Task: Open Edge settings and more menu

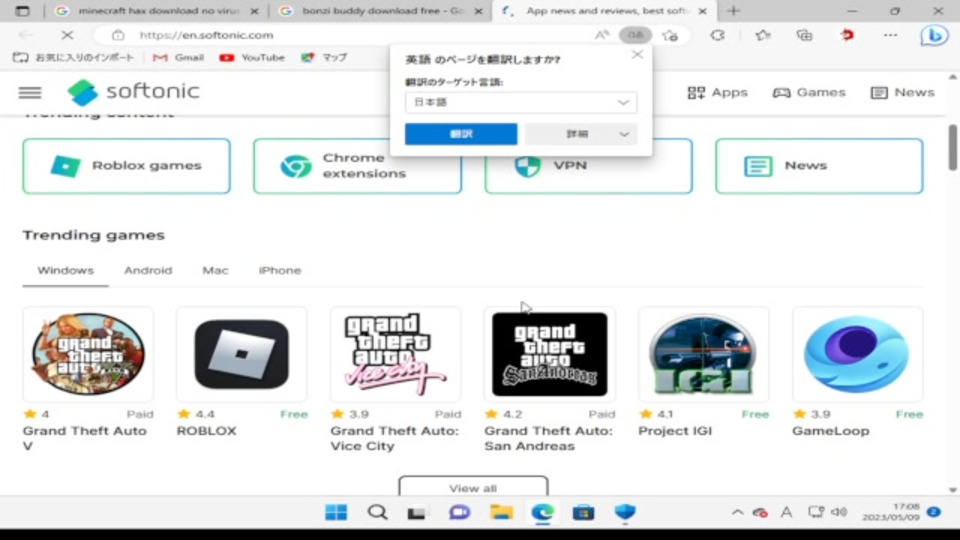Action: coord(890,35)
